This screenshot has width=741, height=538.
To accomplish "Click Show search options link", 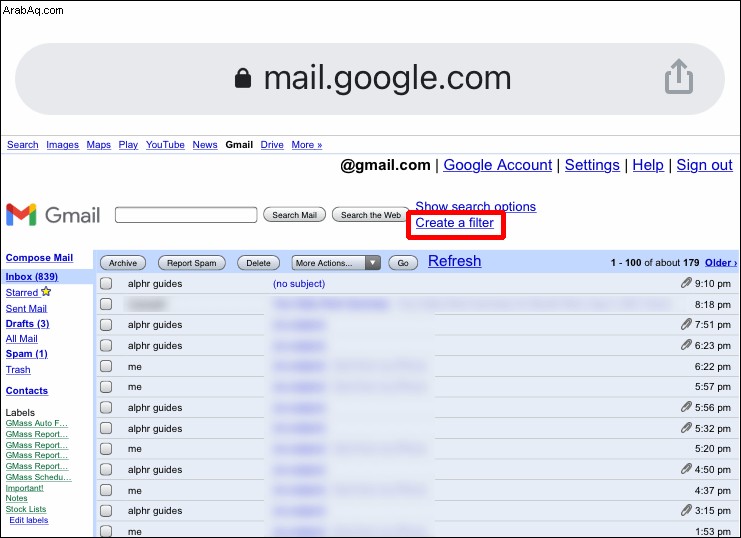I will 475,207.
